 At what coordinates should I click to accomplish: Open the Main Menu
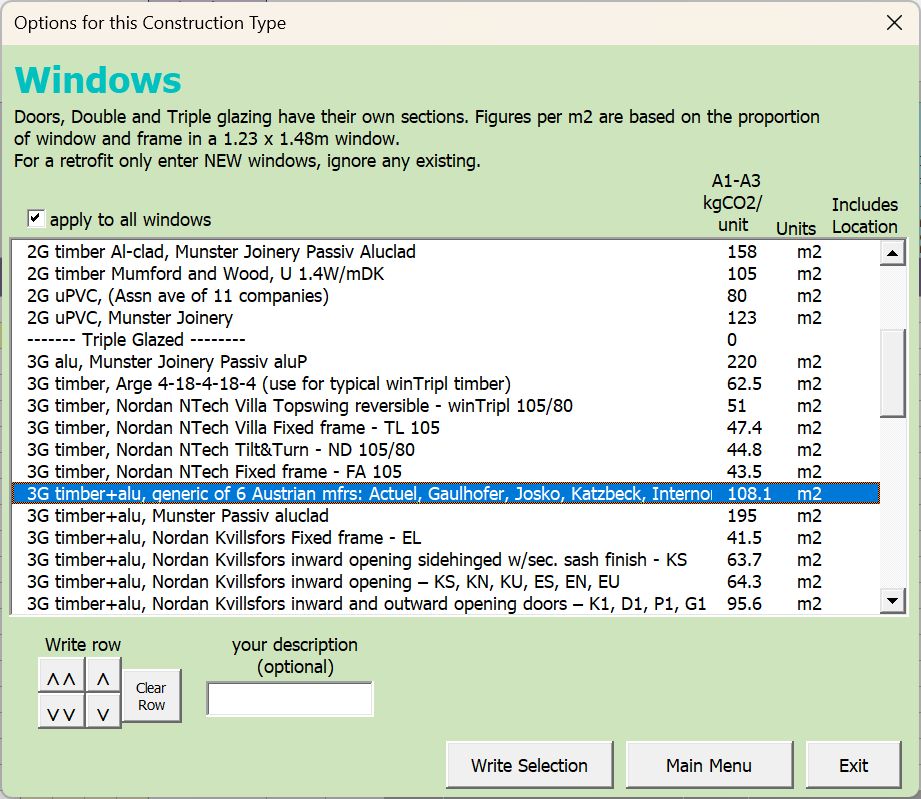tap(708, 765)
